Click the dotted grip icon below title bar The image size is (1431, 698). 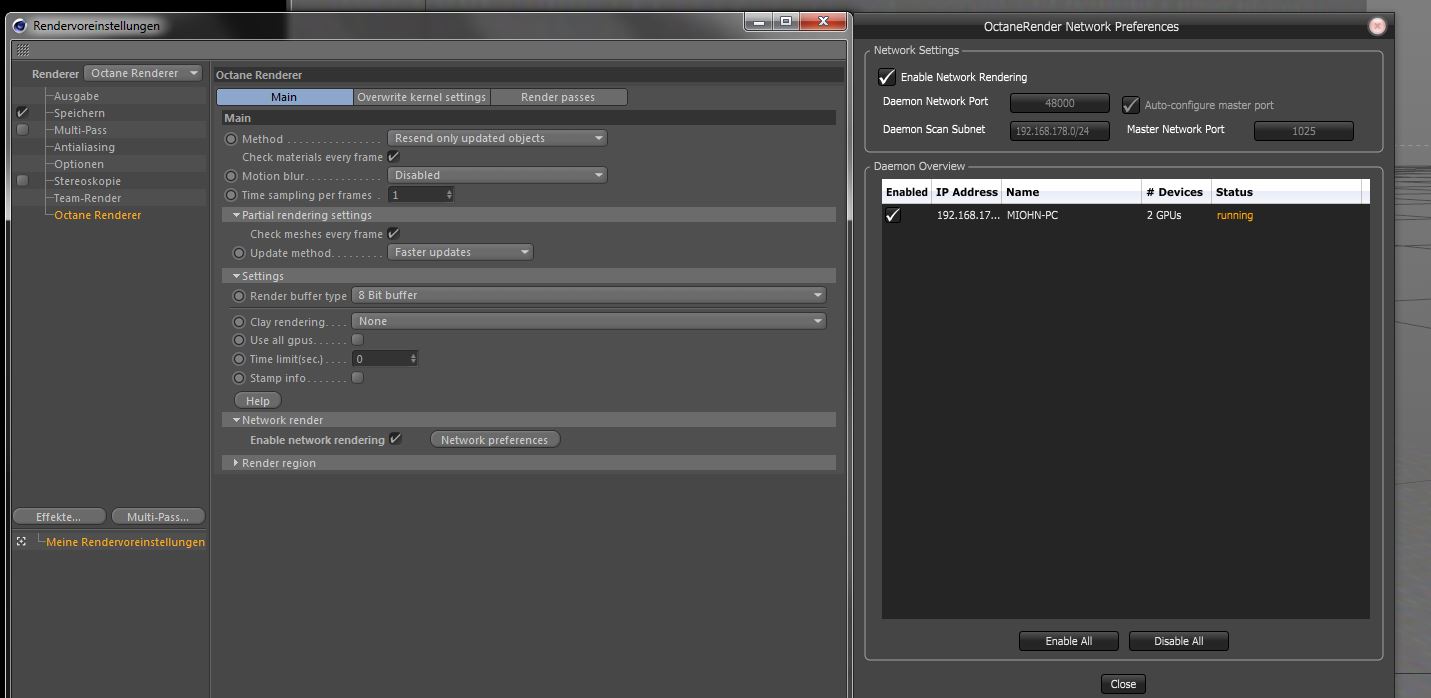pos(23,50)
